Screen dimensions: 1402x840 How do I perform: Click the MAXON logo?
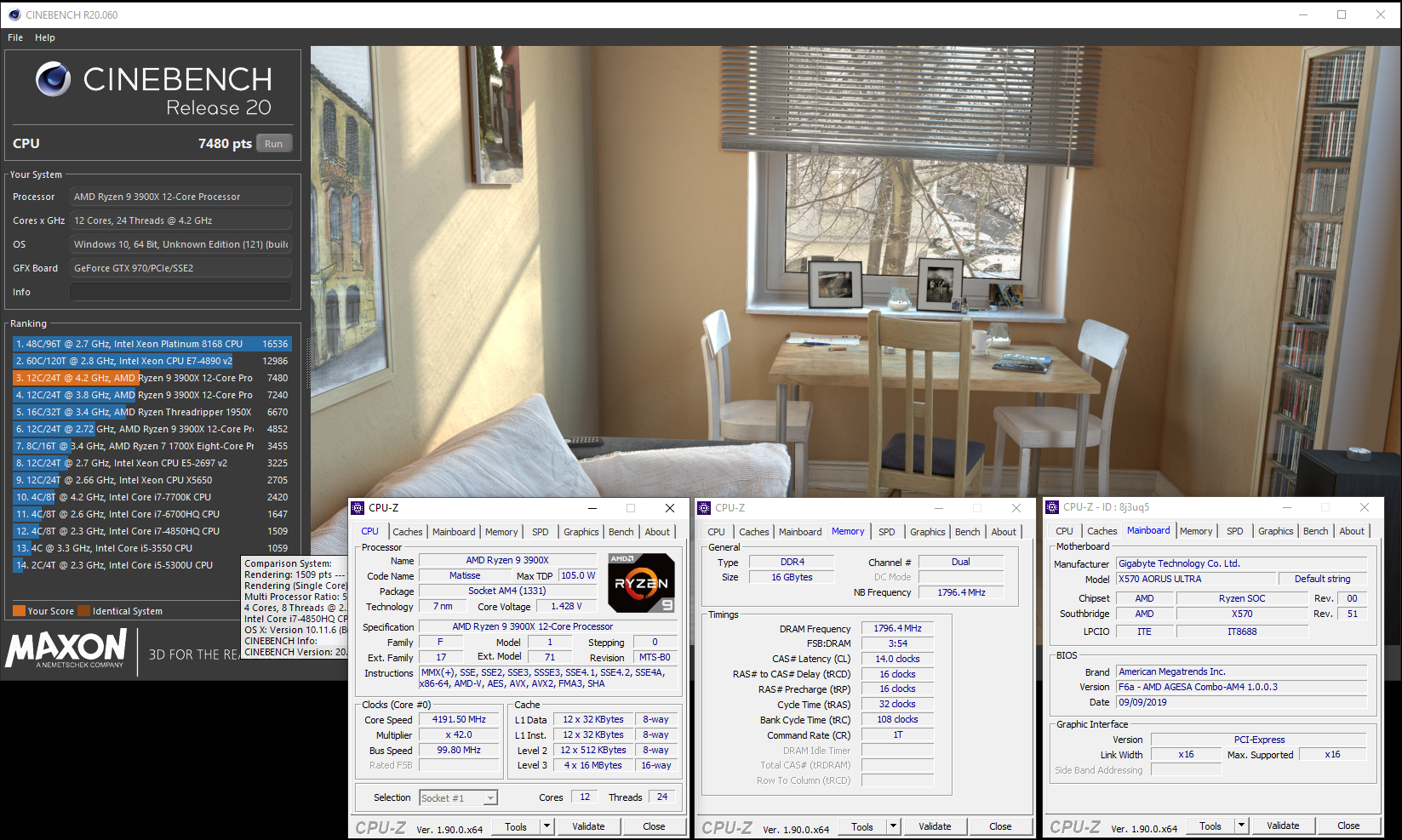(66, 649)
